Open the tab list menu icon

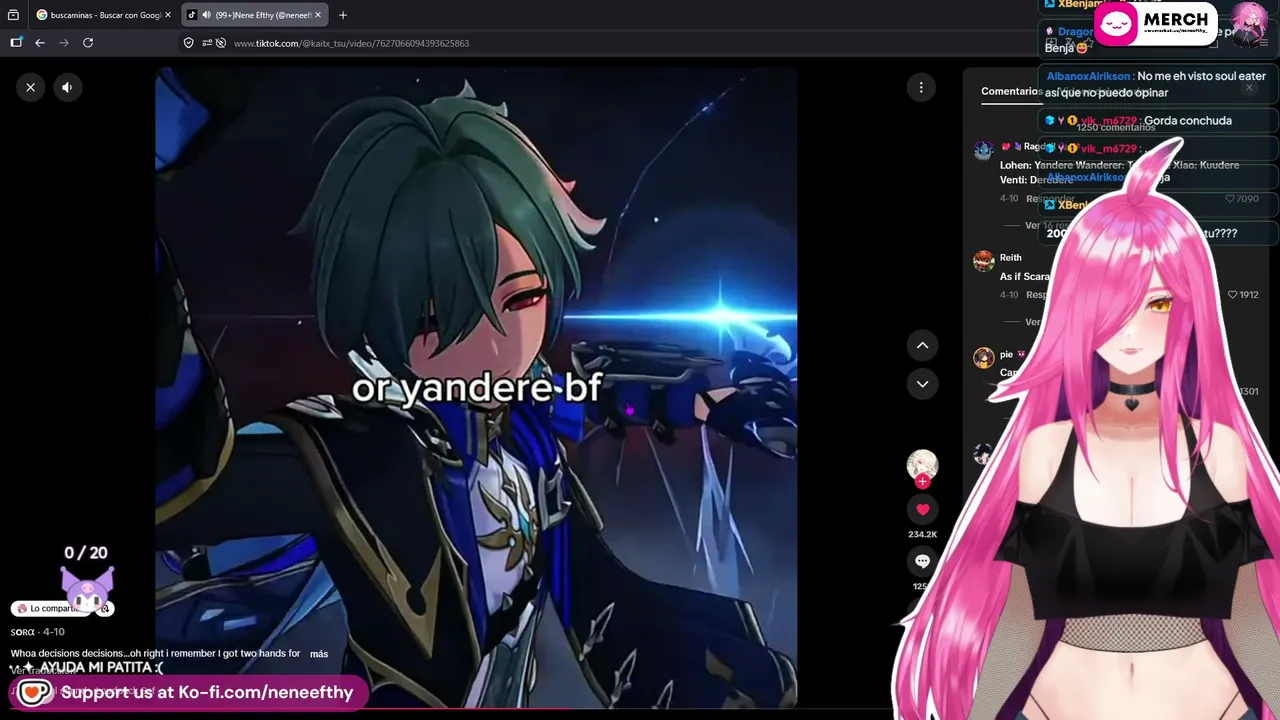pyautogui.click(x=13, y=15)
